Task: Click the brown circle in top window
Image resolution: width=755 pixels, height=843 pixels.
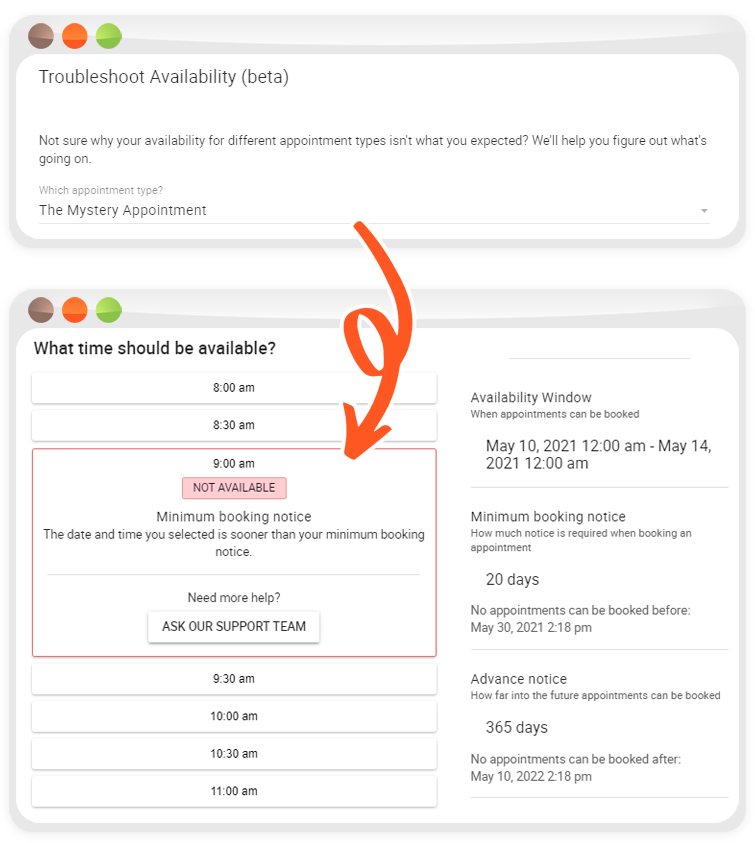Action: click(41, 36)
